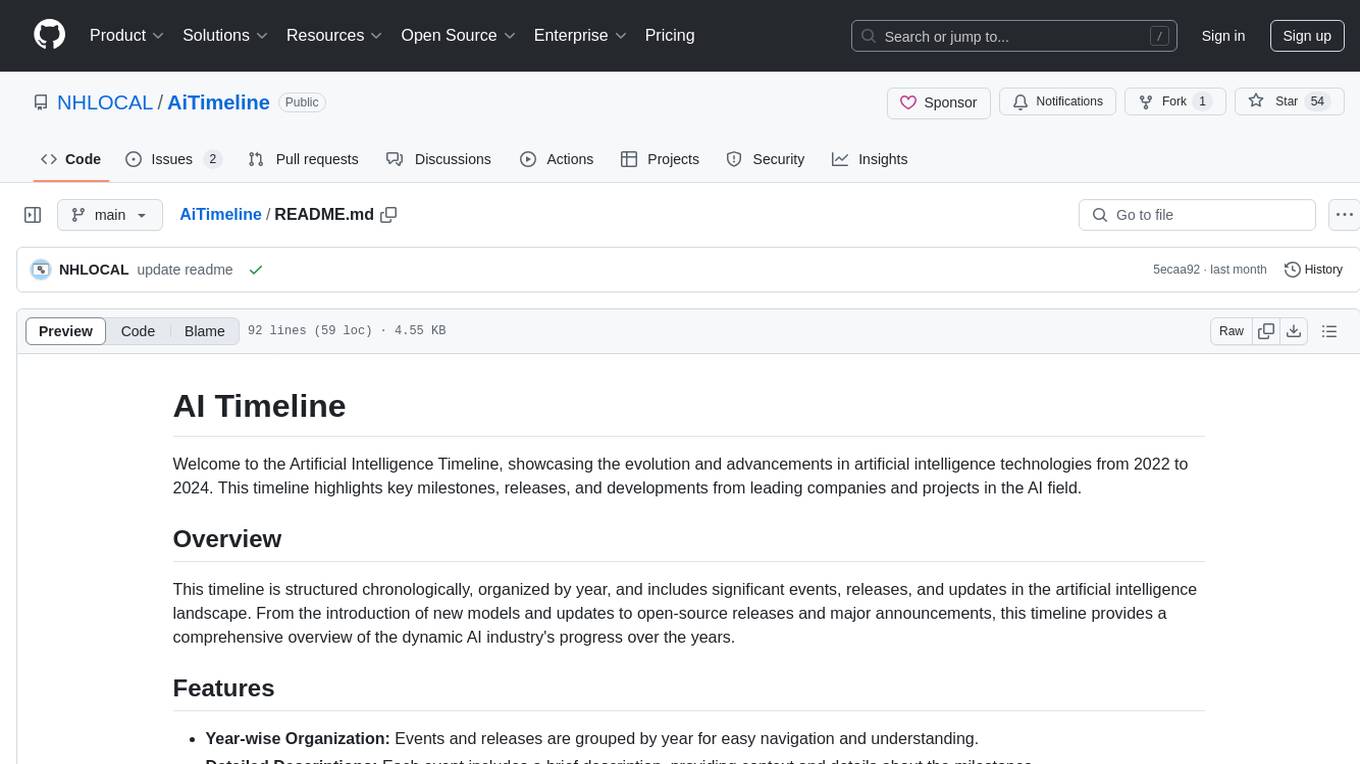View the file History
This screenshot has height=764, width=1360.
pyautogui.click(x=1313, y=270)
